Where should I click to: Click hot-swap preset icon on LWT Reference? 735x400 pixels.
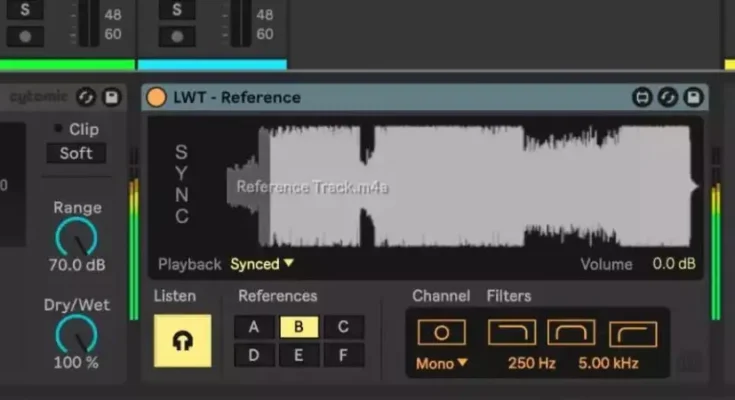(x=668, y=97)
